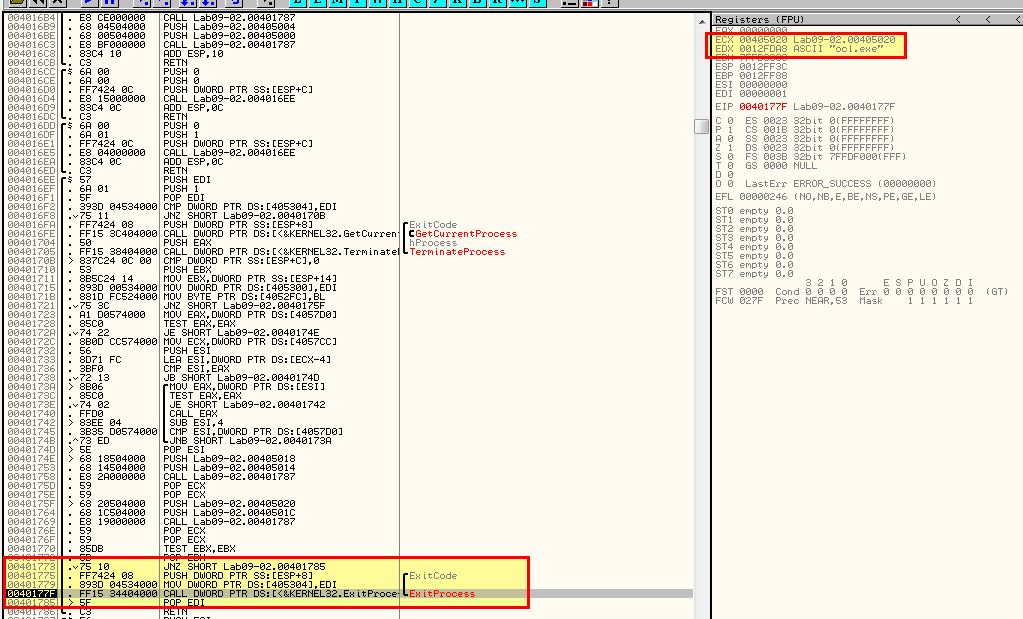The width and height of the screenshot is (1023, 619).
Task: Select instruction PUSH Lab09-02.00405020
Action: (x=229, y=504)
